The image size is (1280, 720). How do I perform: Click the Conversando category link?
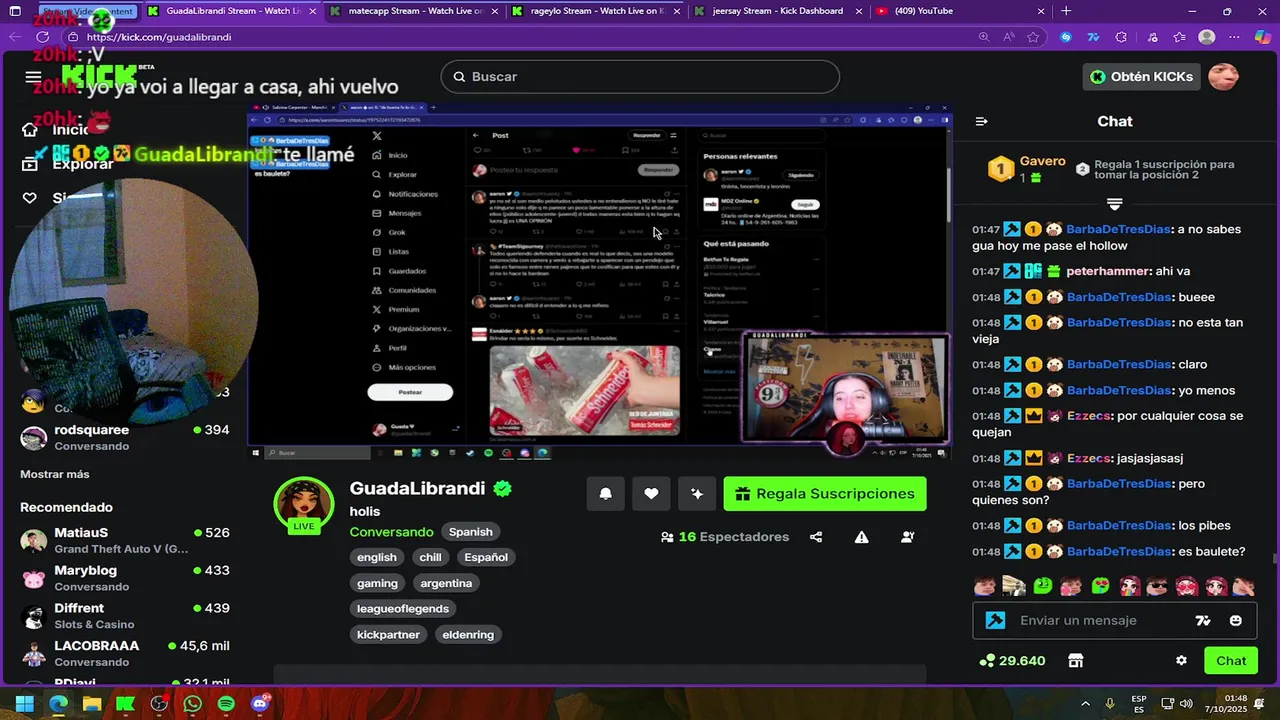391,532
